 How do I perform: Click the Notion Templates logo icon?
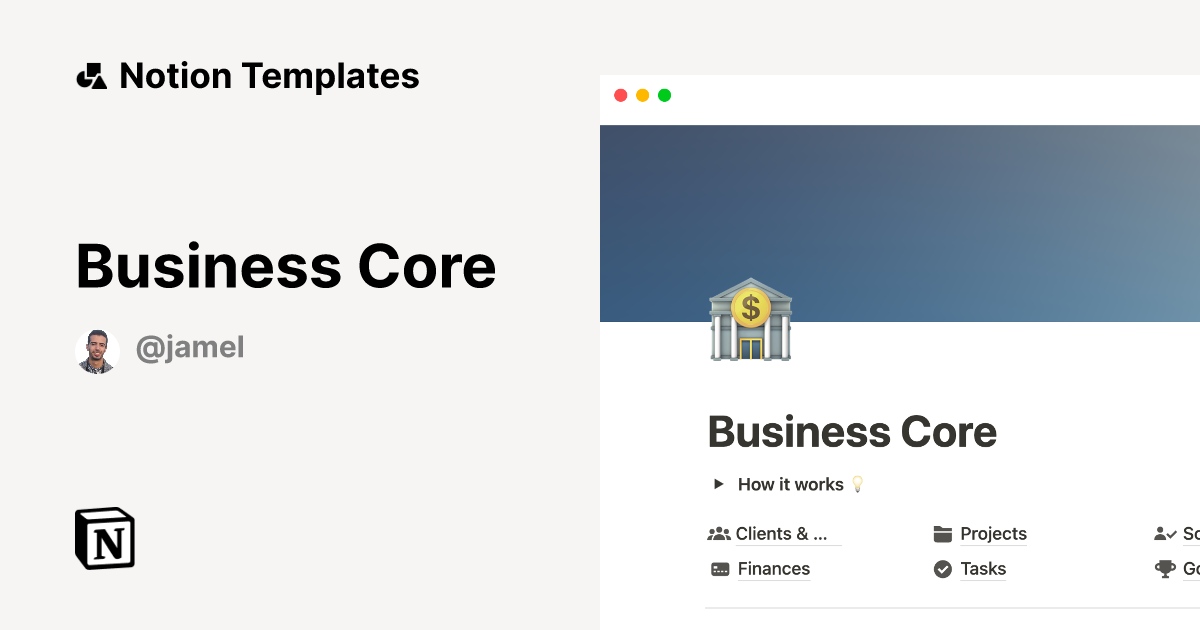pos(91,75)
